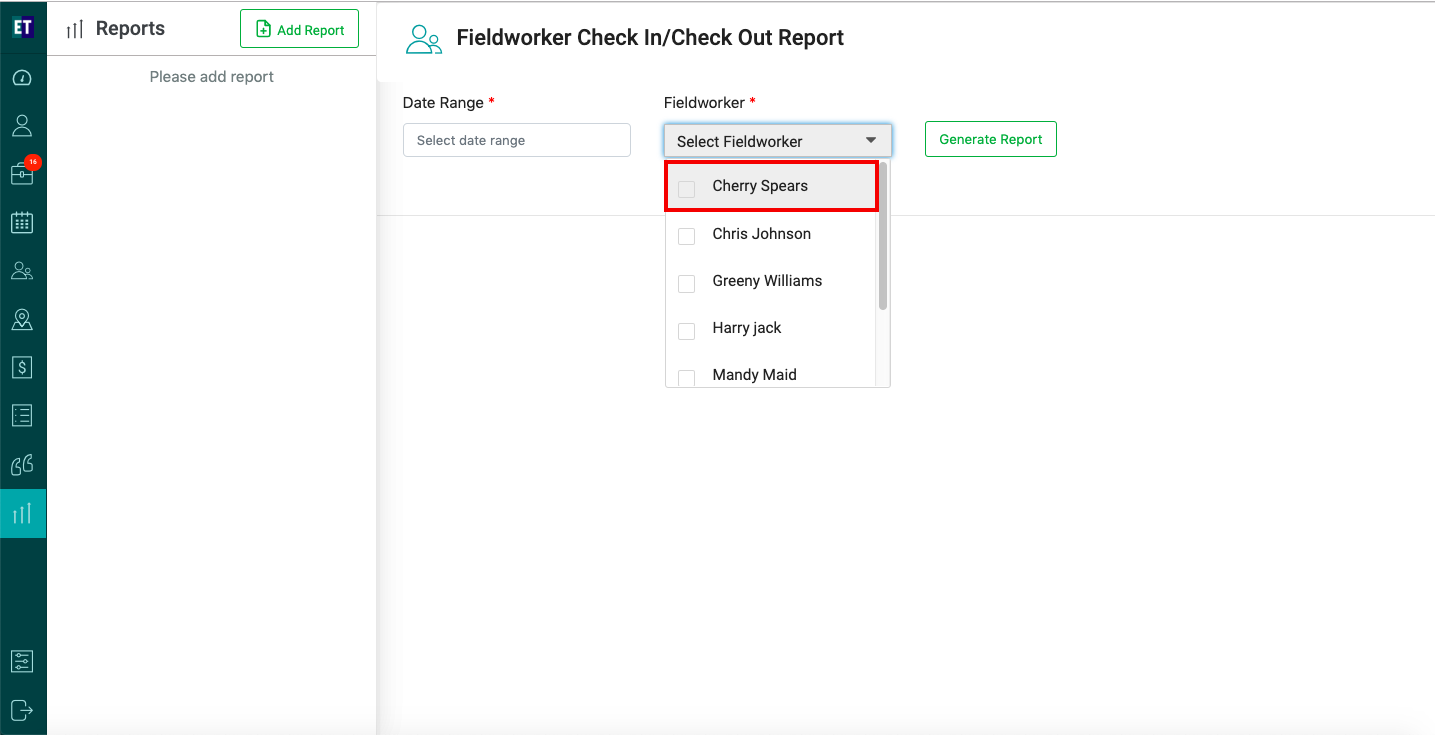The height and width of the screenshot is (735, 1435).
Task: Open the dashboard gauge icon
Action: tap(22, 78)
